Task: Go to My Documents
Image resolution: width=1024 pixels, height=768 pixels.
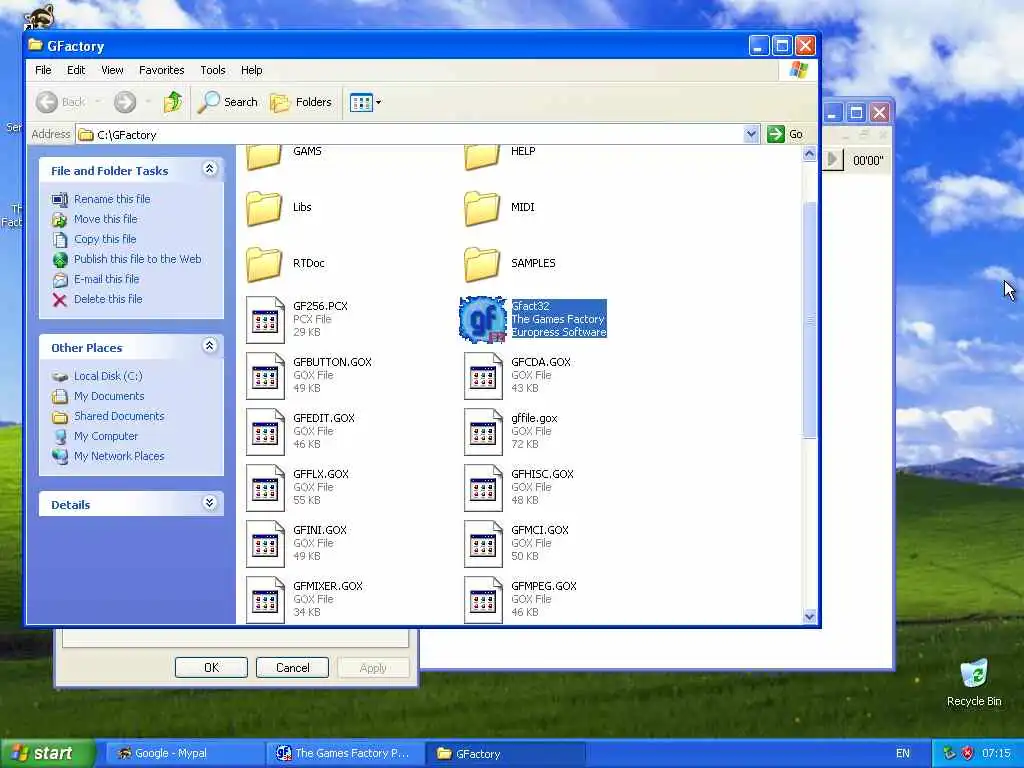Action: (x=109, y=396)
